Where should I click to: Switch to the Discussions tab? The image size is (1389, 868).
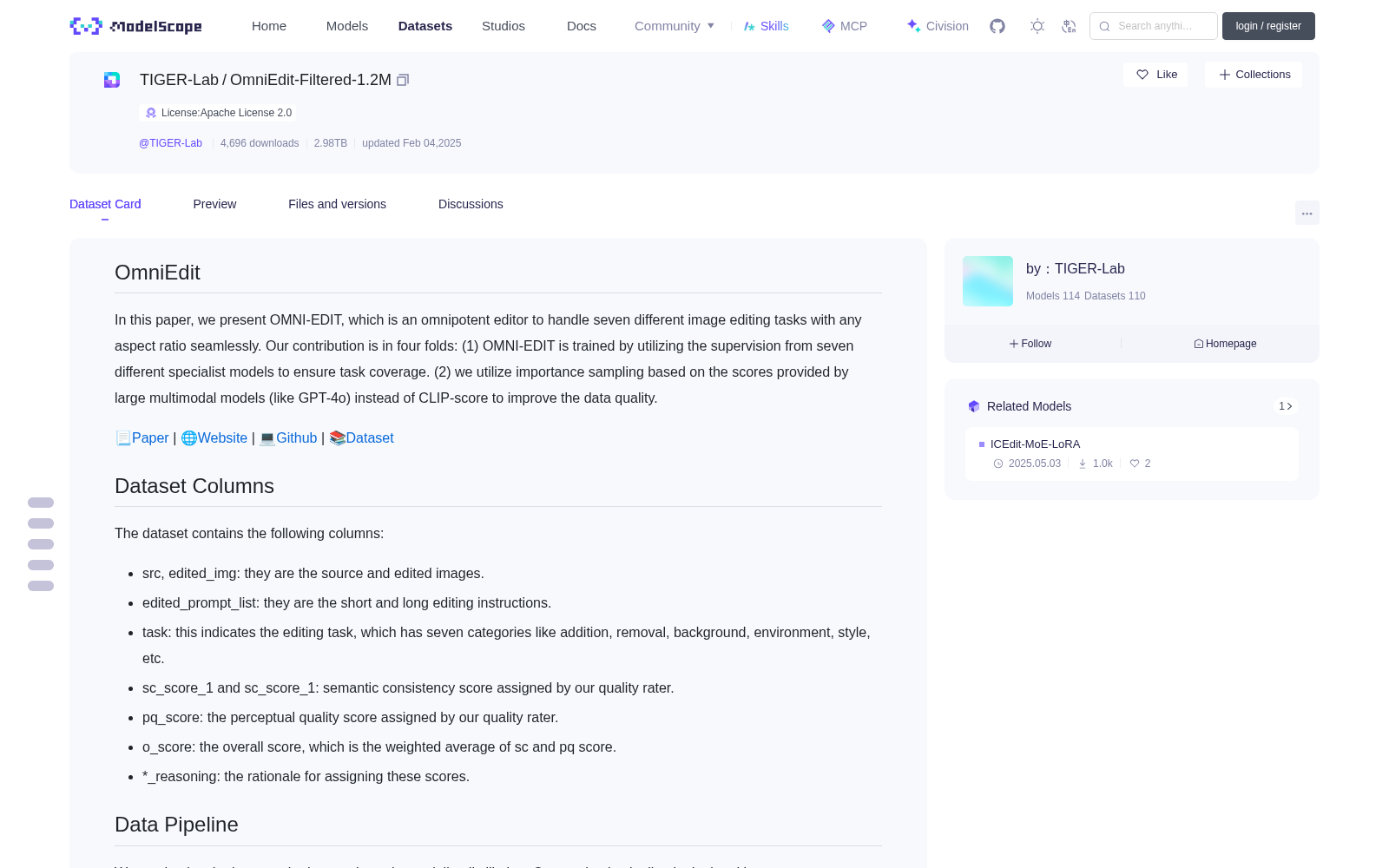(x=471, y=204)
